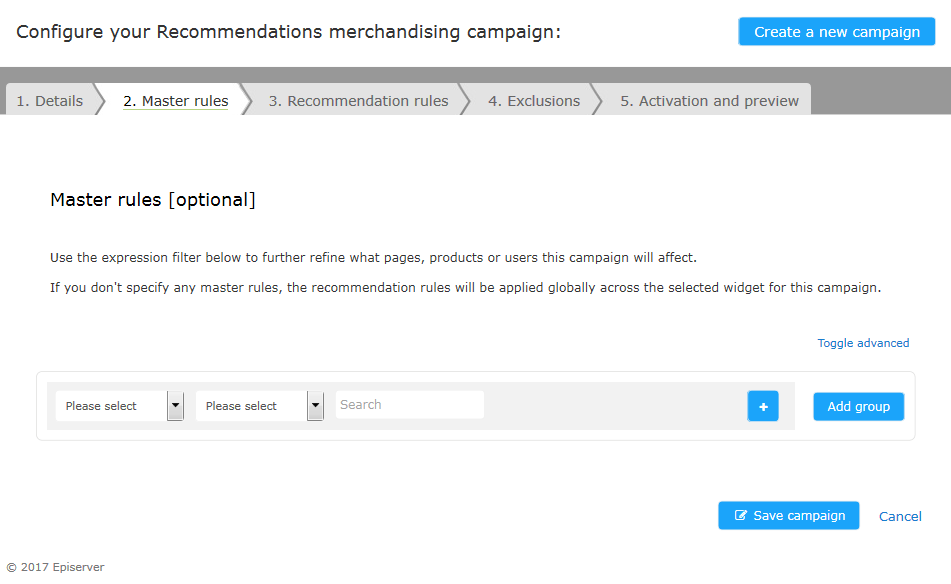Toggle advanced options link

pyautogui.click(x=863, y=343)
